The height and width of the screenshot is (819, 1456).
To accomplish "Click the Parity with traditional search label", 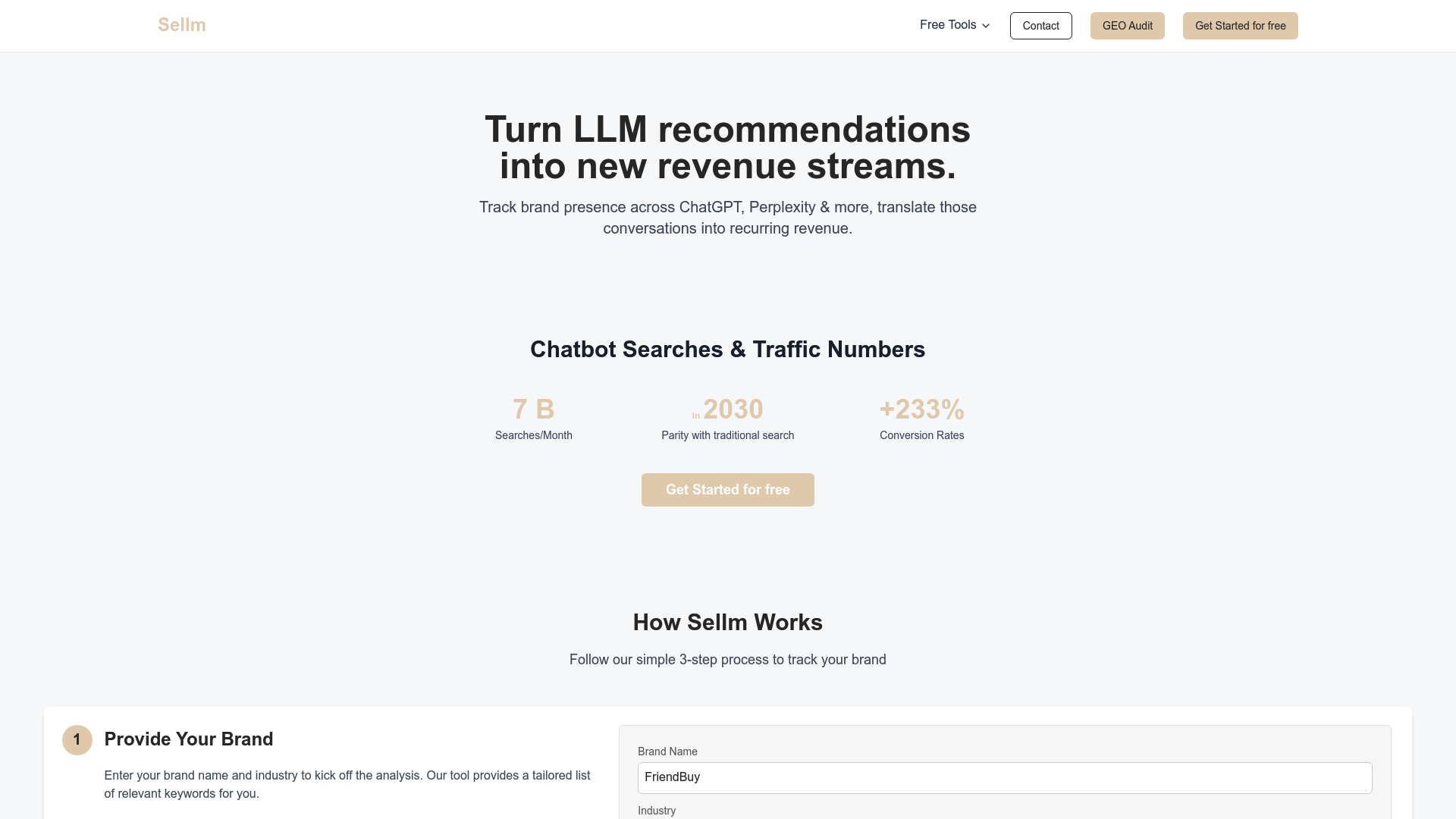I will coord(727,435).
